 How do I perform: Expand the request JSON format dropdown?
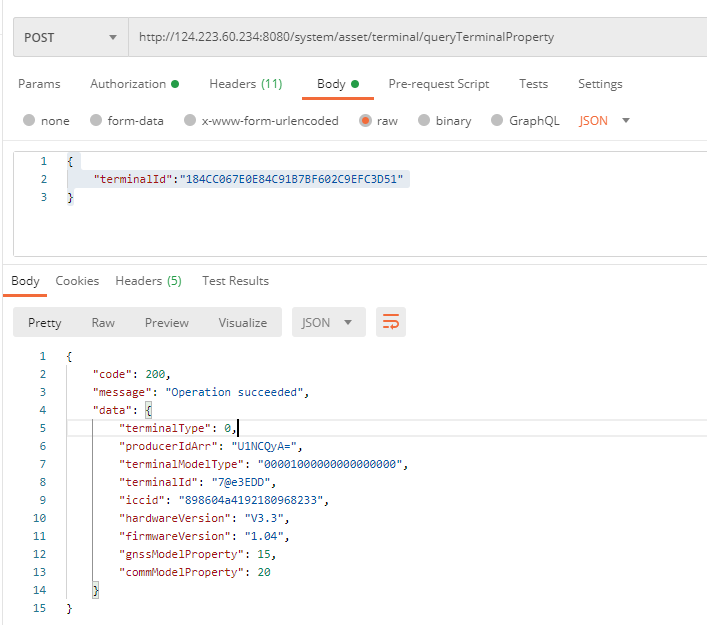pos(605,121)
